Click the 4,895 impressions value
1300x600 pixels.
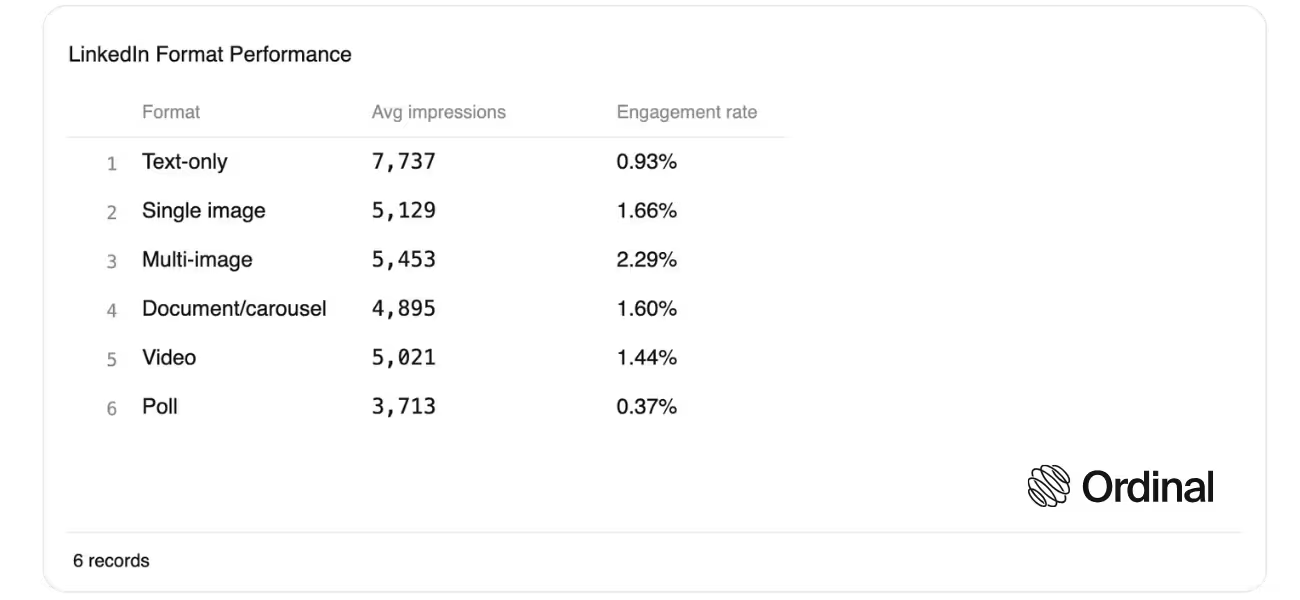[x=404, y=309]
